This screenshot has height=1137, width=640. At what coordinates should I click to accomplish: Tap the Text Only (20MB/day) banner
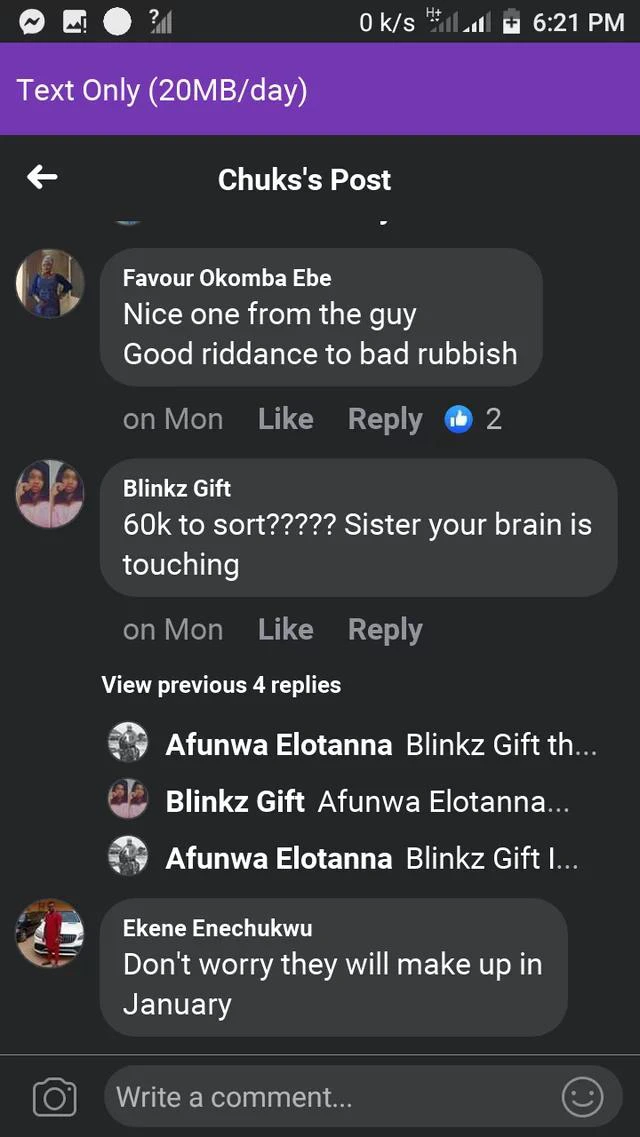(x=162, y=90)
